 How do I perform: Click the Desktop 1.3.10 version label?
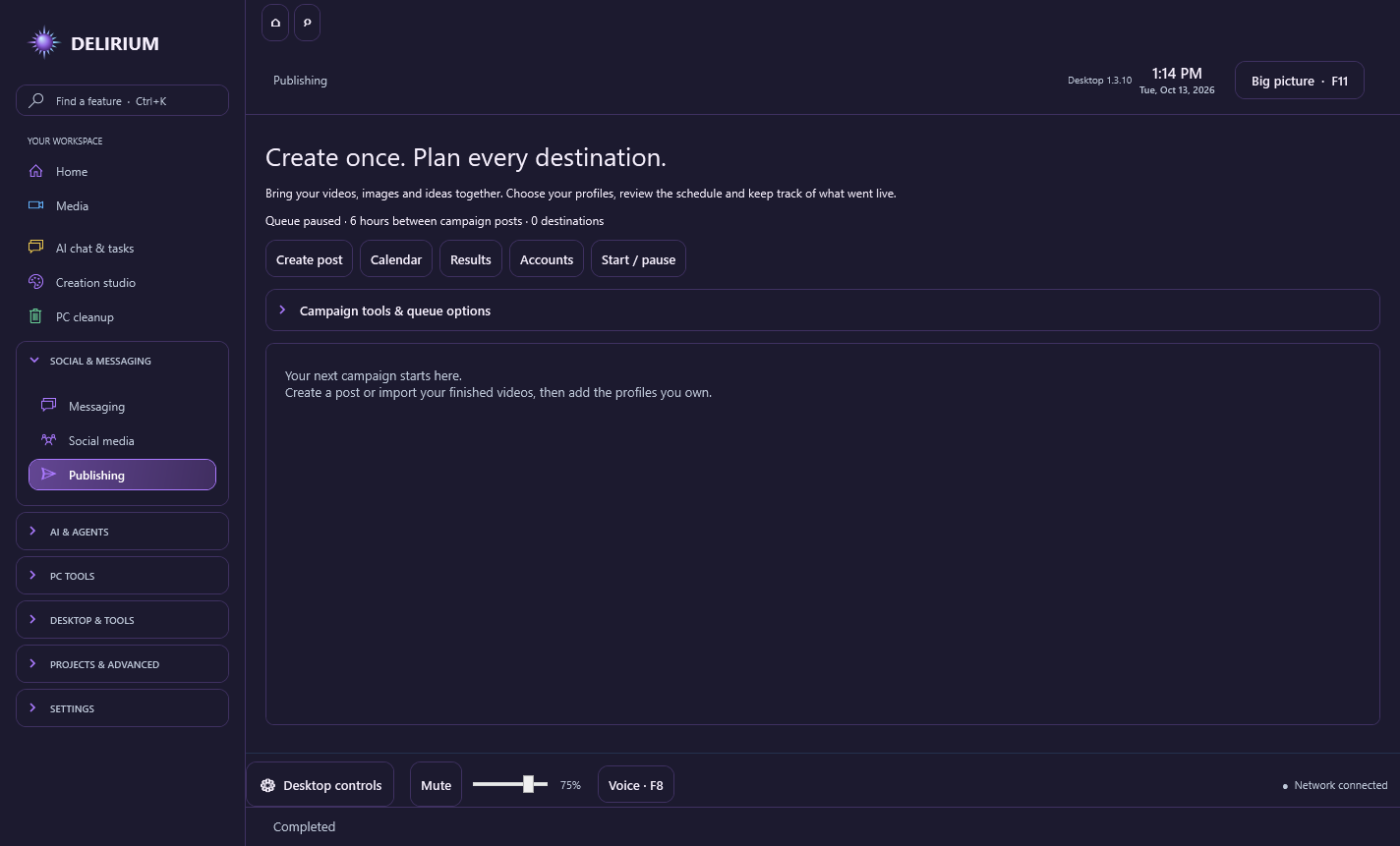click(x=1099, y=81)
